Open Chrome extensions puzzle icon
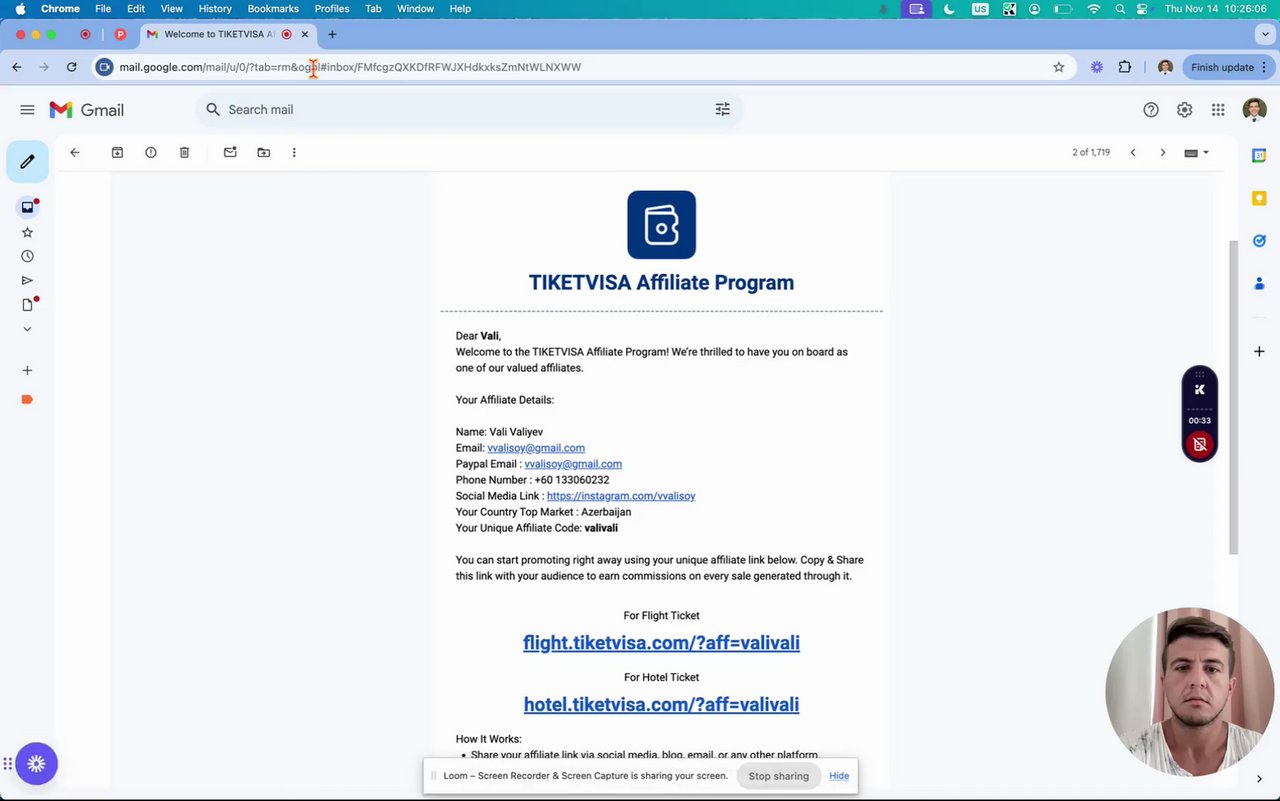 (1125, 67)
